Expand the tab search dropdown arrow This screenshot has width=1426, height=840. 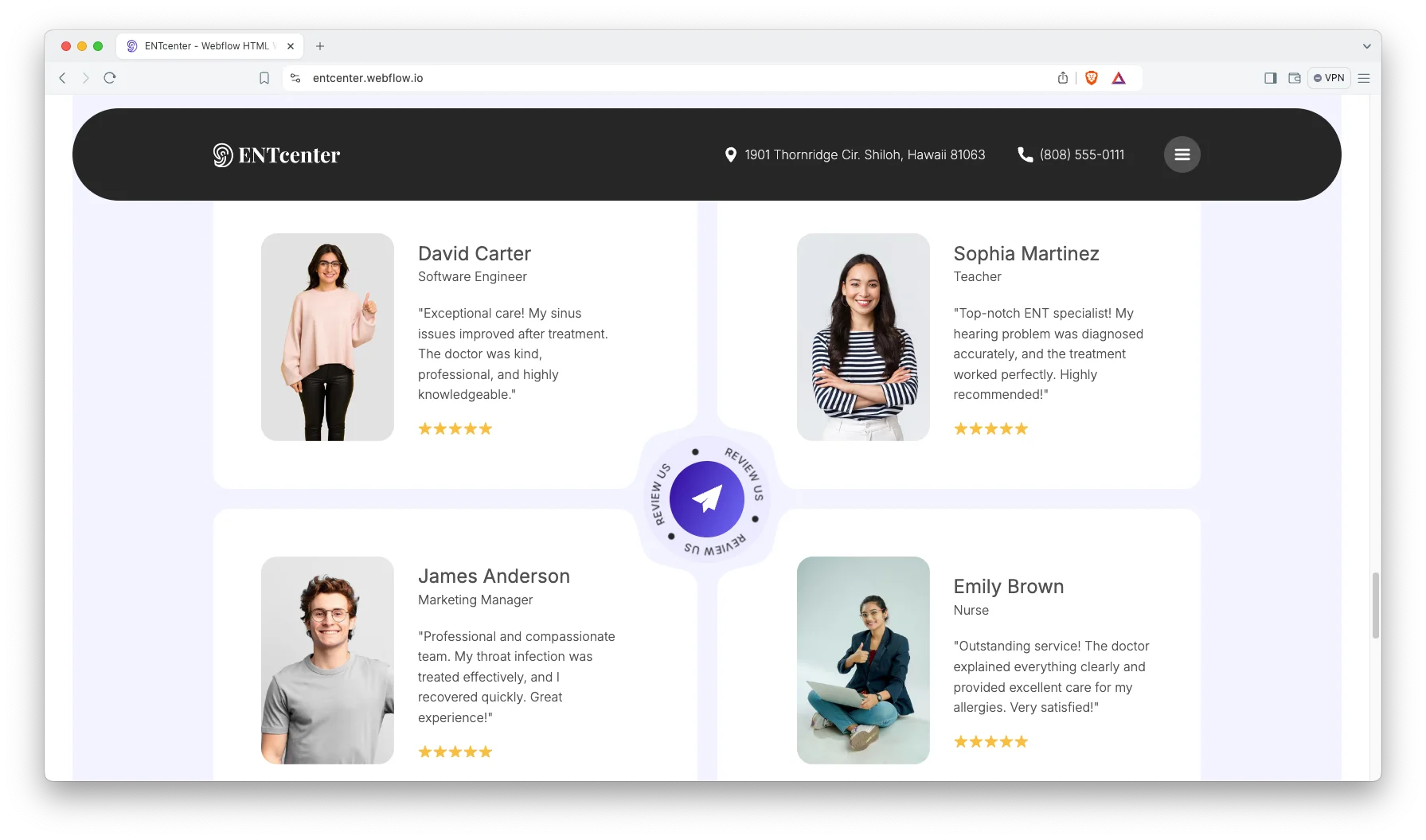point(1366,46)
